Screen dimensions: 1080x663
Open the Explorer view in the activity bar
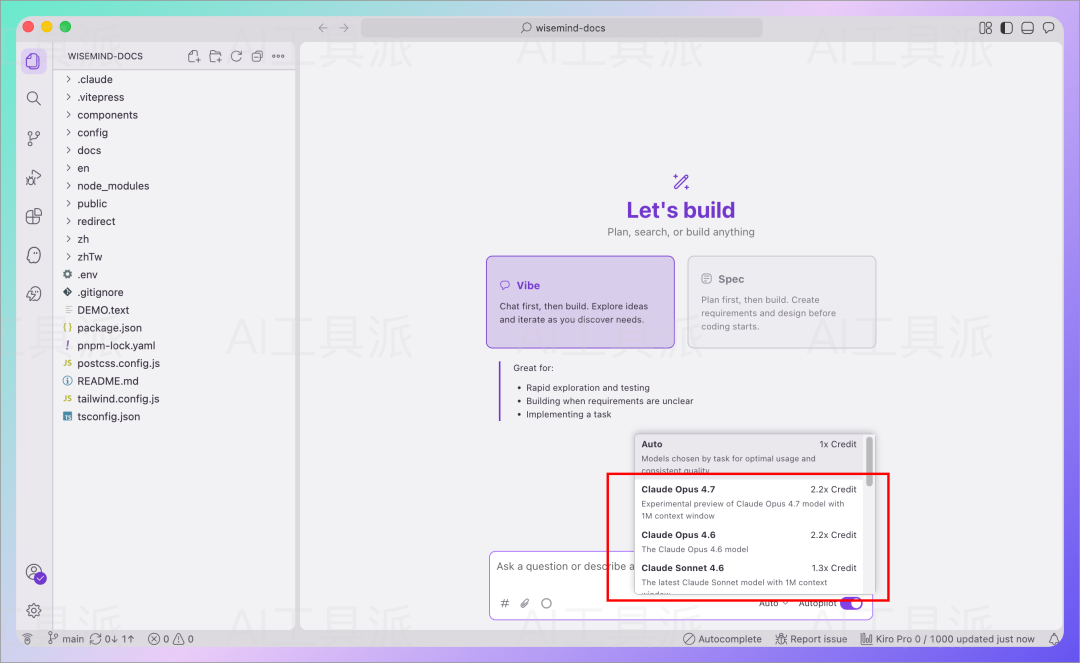33,61
